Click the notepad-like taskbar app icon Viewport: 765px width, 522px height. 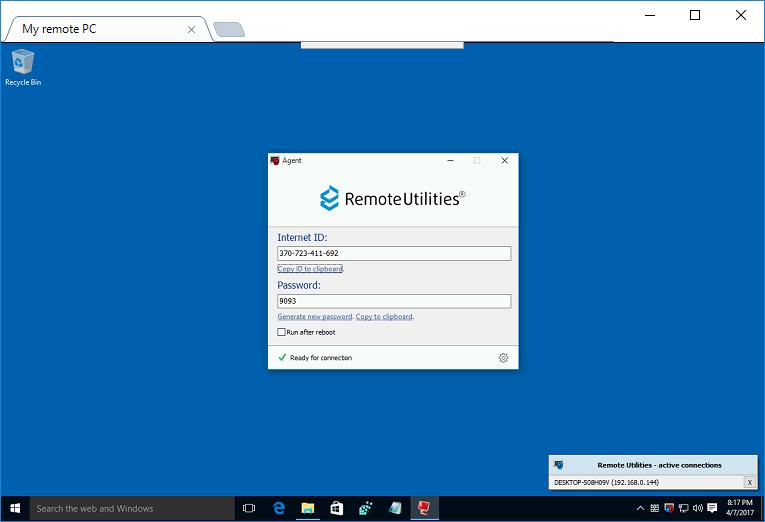click(x=395, y=508)
